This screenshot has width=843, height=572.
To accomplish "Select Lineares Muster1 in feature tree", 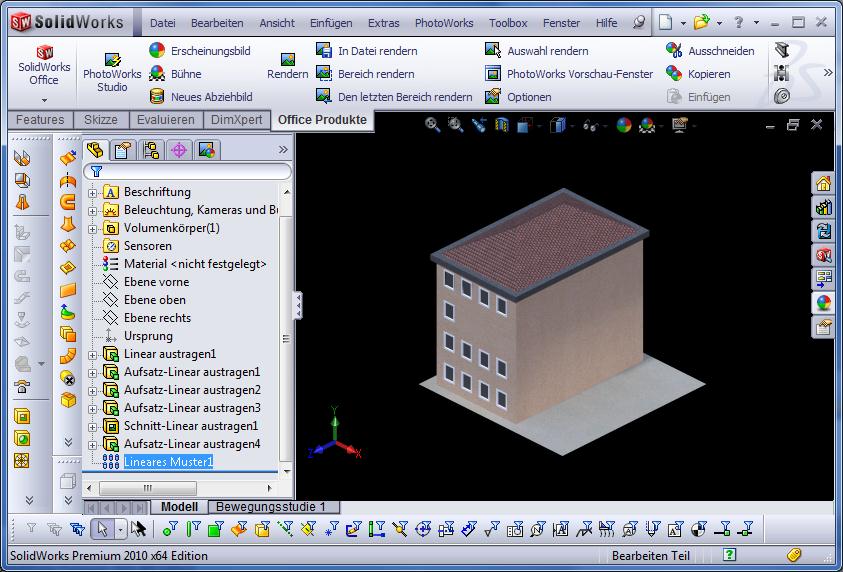I will [x=168, y=462].
